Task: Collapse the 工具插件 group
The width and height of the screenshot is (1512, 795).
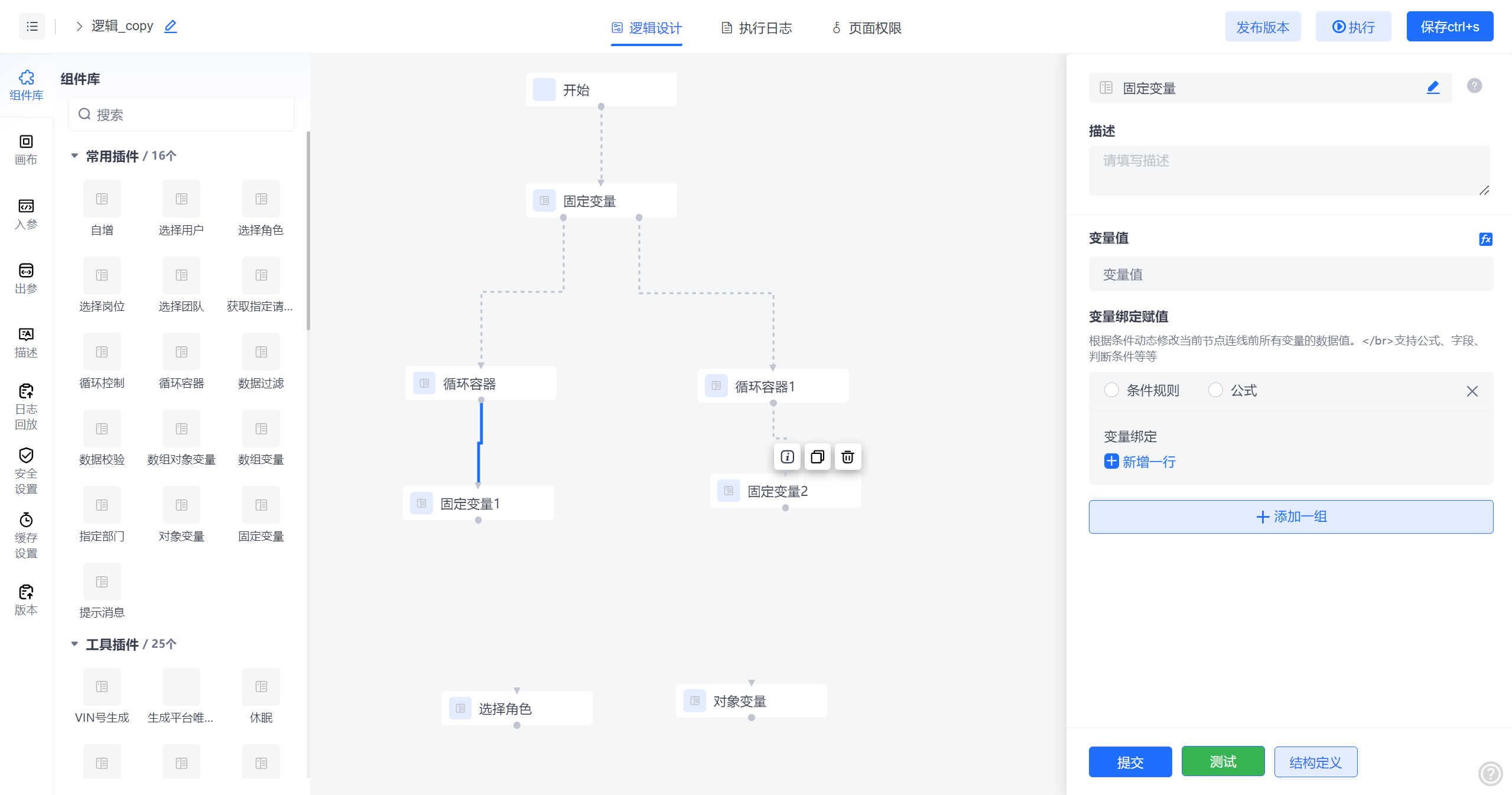Action: [74, 644]
